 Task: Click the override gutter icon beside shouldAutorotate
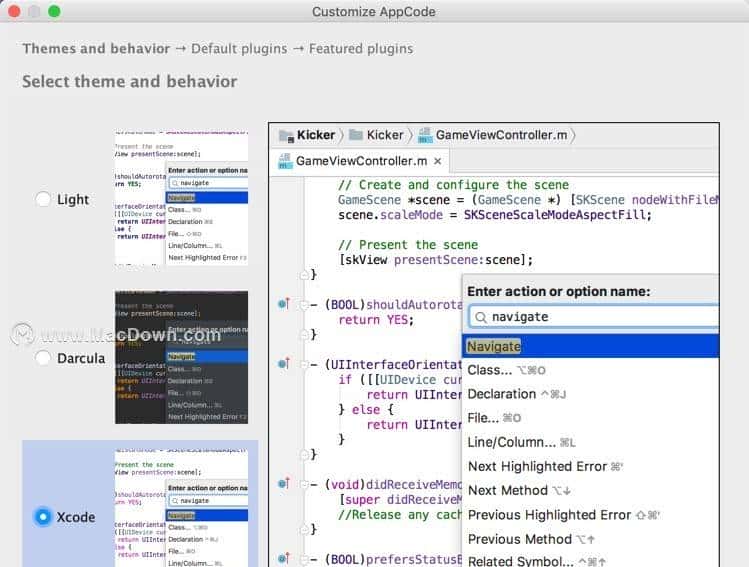(x=284, y=303)
